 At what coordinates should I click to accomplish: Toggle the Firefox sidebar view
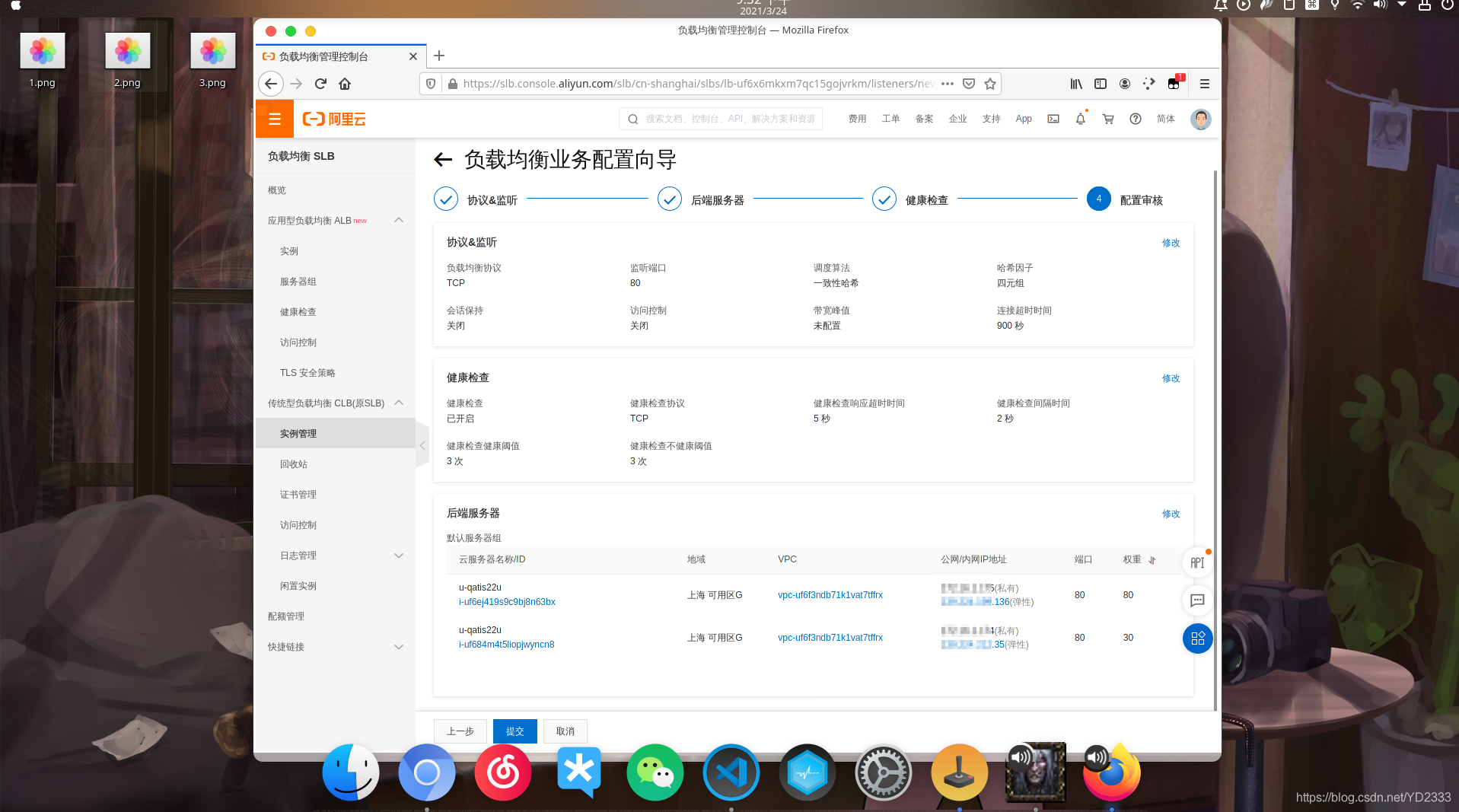point(1101,84)
